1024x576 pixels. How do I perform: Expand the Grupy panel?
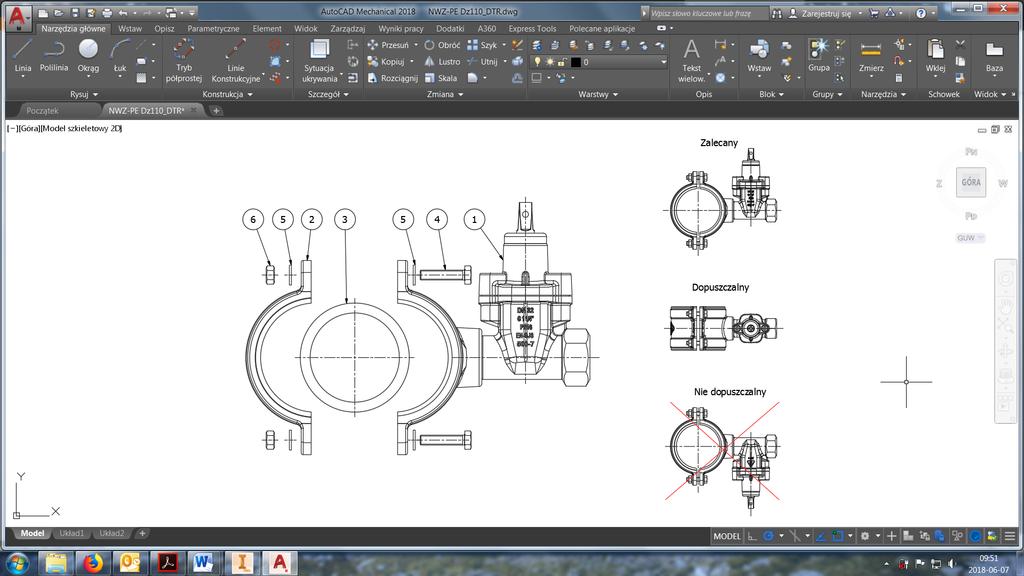pos(827,94)
